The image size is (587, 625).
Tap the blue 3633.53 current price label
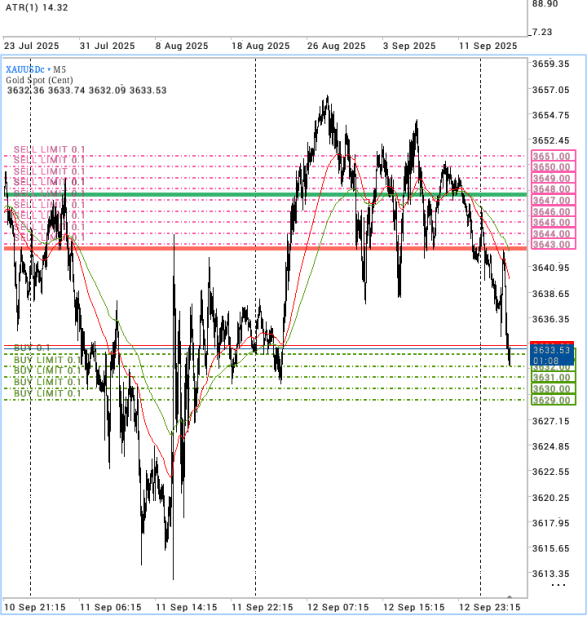click(552, 355)
